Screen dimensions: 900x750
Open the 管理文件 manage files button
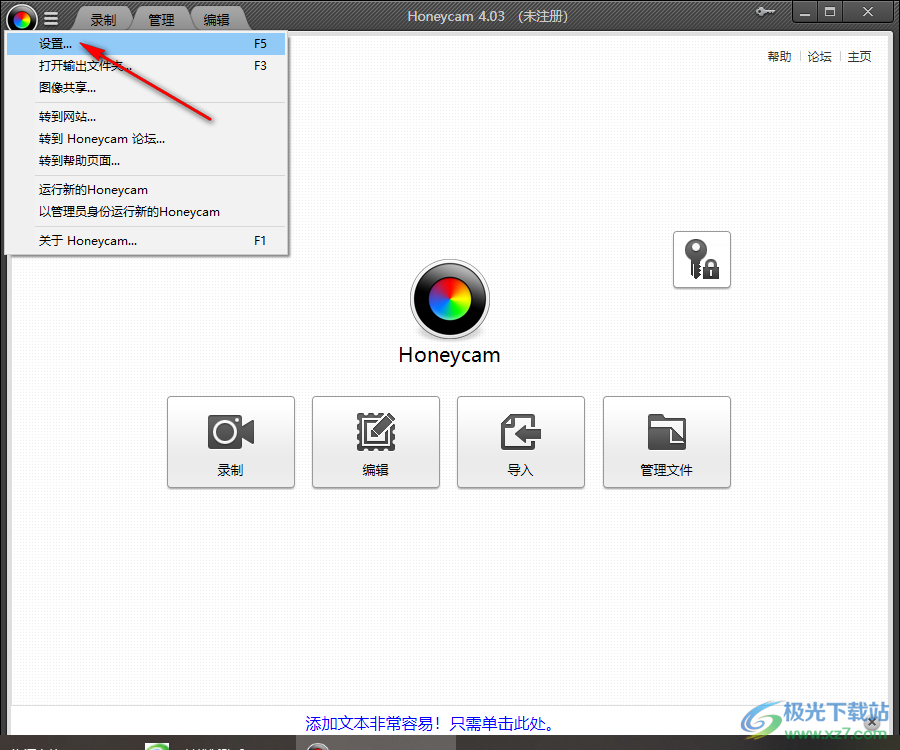point(666,442)
